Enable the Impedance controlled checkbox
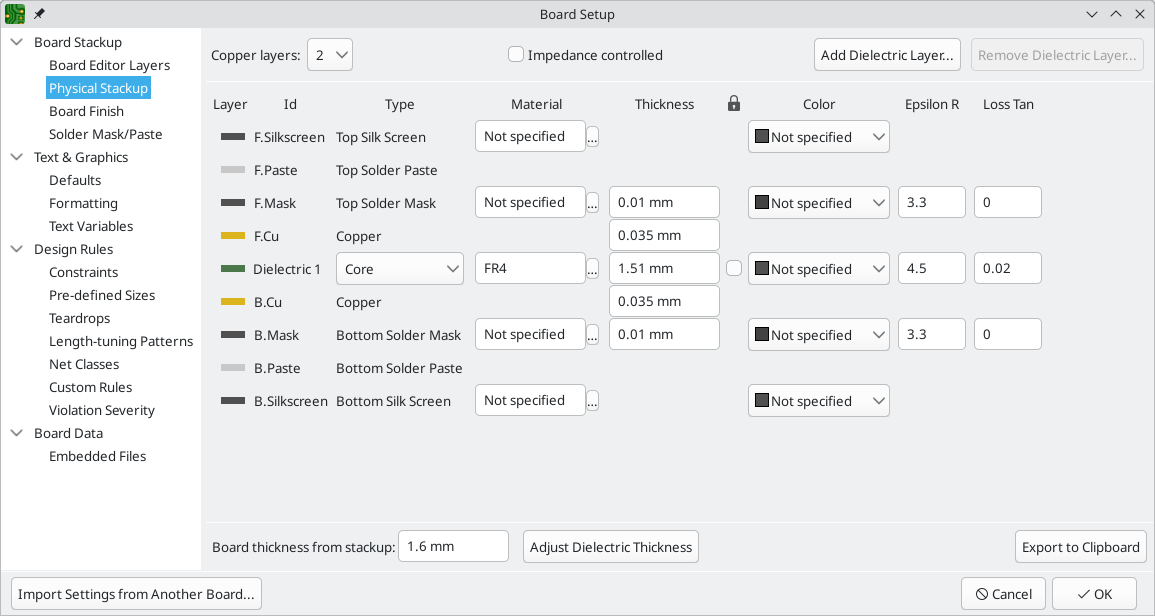This screenshot has width=1155, height=616. [x=516, y=55]
